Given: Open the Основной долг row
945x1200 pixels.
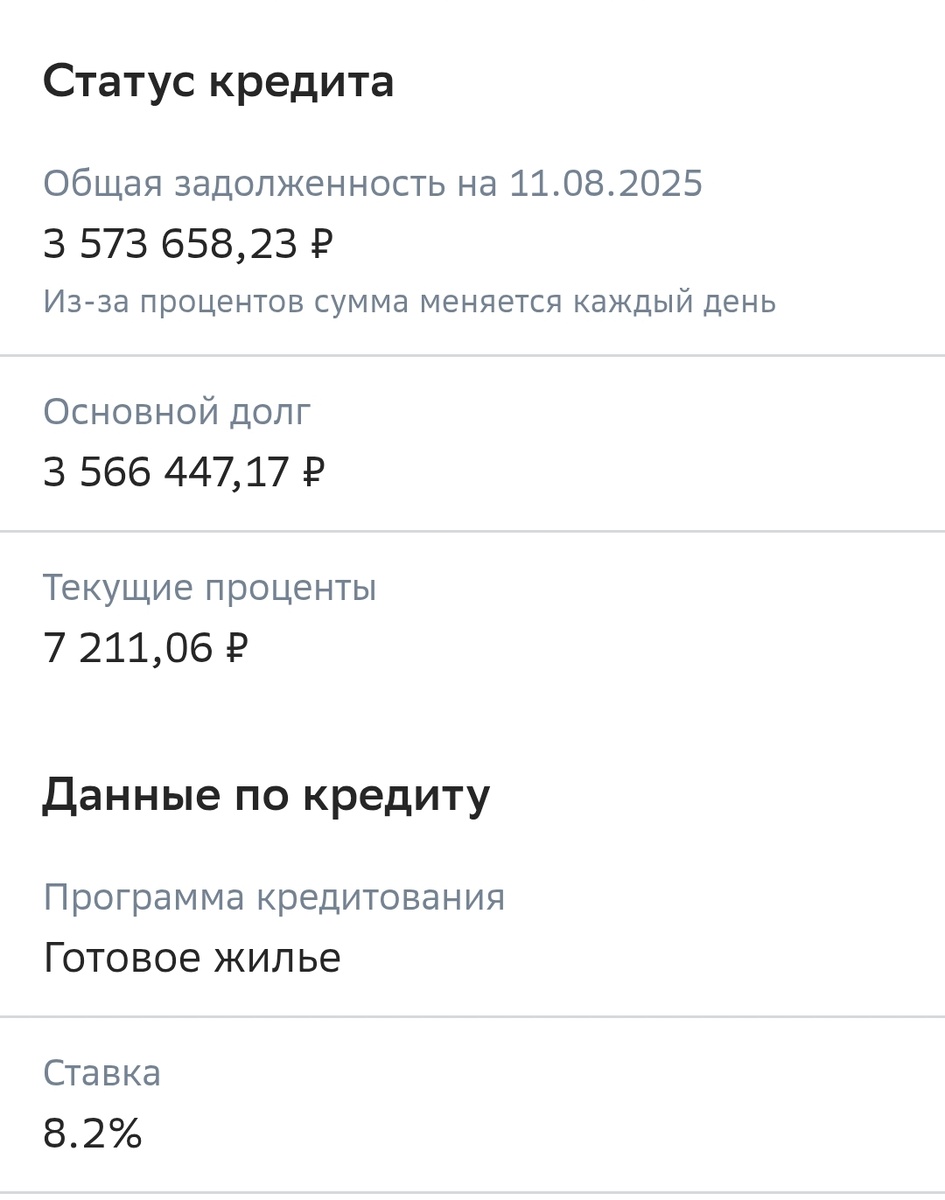Looking at the screenshot, I should [176, 411].
